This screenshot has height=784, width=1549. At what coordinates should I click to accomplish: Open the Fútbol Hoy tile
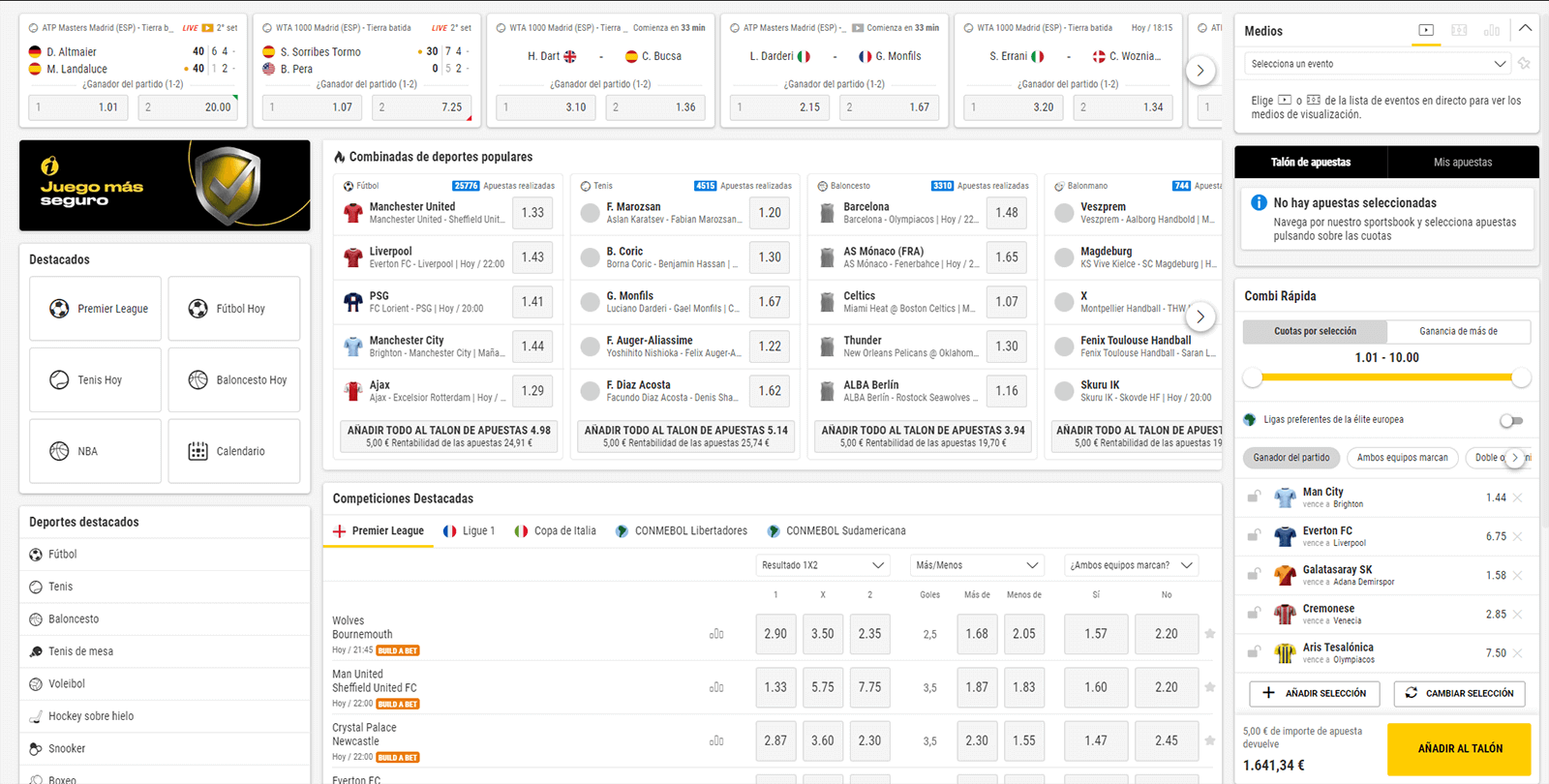233,309
